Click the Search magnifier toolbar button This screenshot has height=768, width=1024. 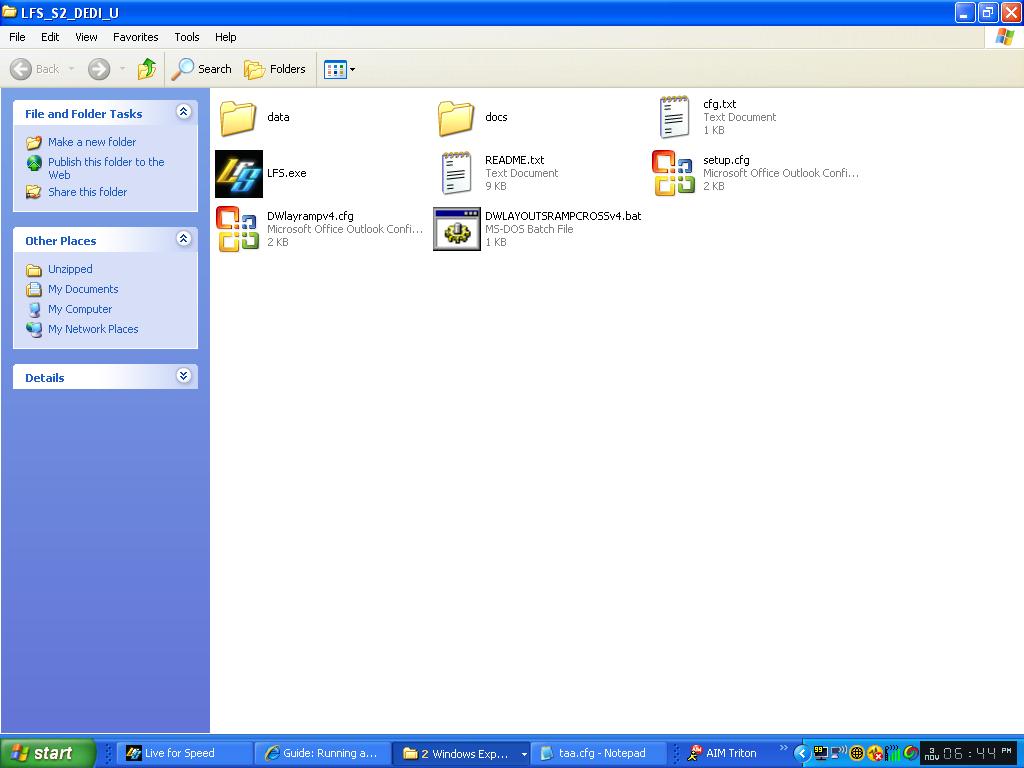pyautogui.click(x=202, y=69)
